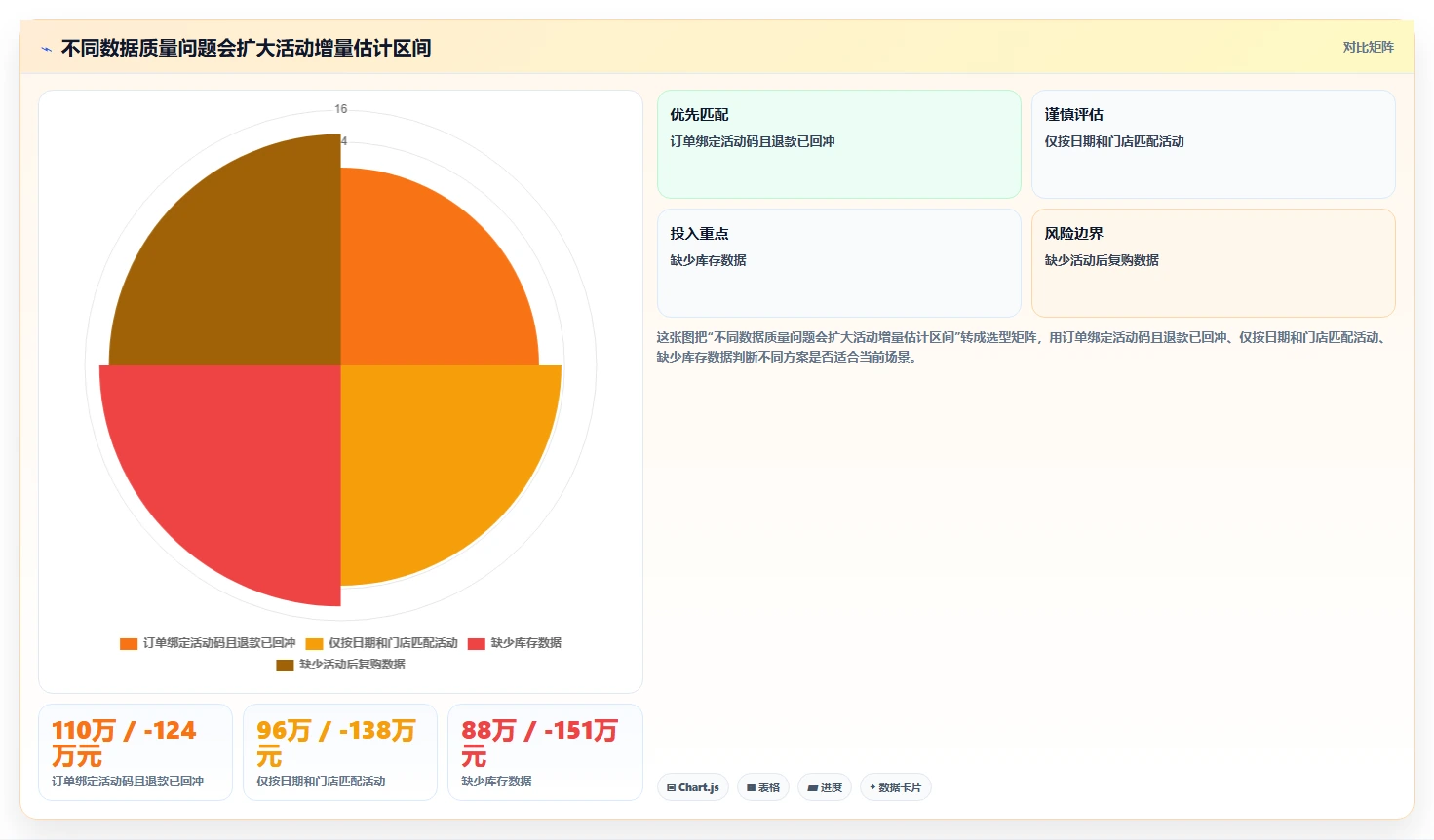Click the caption under 110万 / -124万元
The height and width of the screenshot is (840, 1434).
tap(128, 782)
